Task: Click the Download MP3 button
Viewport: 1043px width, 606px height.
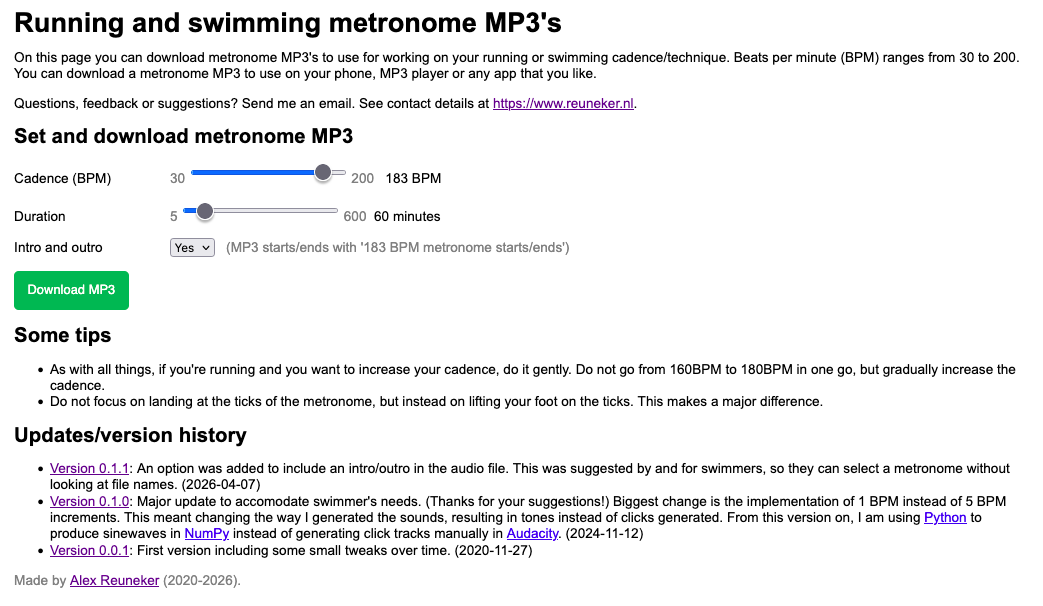Action: click(71, 290)
